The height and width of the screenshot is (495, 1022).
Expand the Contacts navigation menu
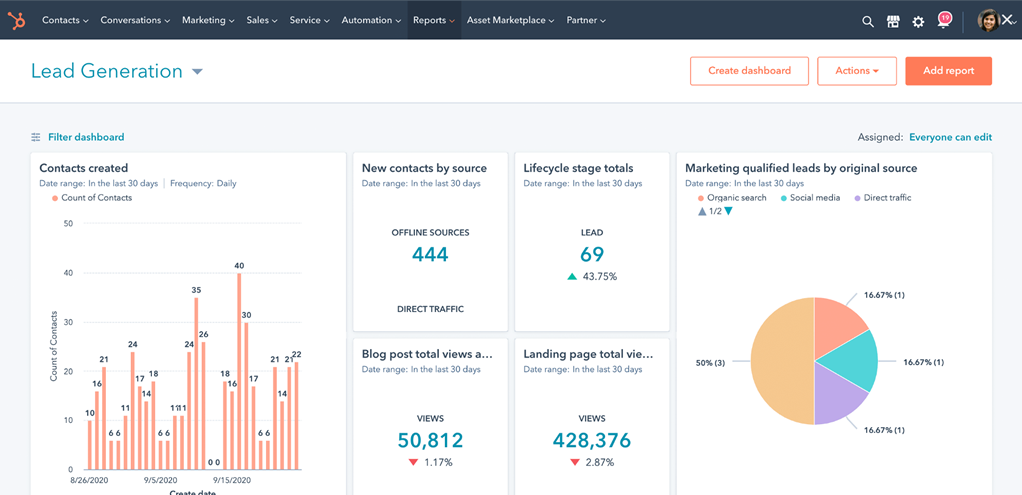click(x=65, y=20)
